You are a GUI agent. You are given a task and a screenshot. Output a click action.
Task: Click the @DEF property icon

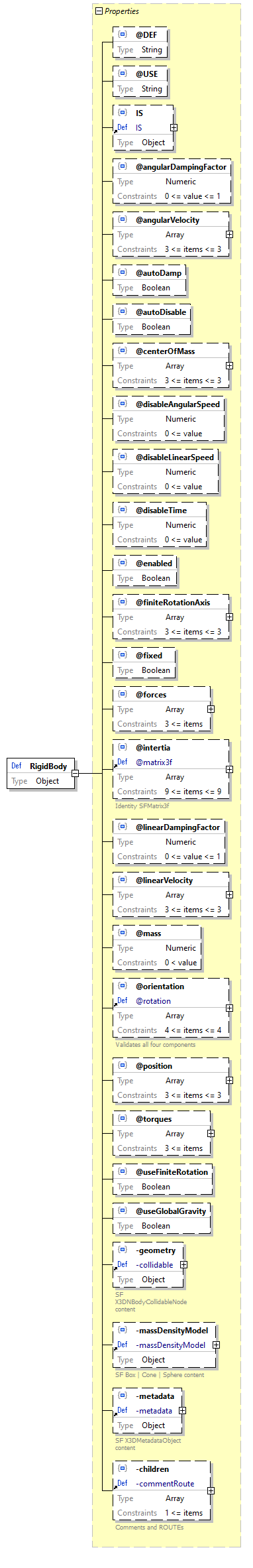pos(123,34)
